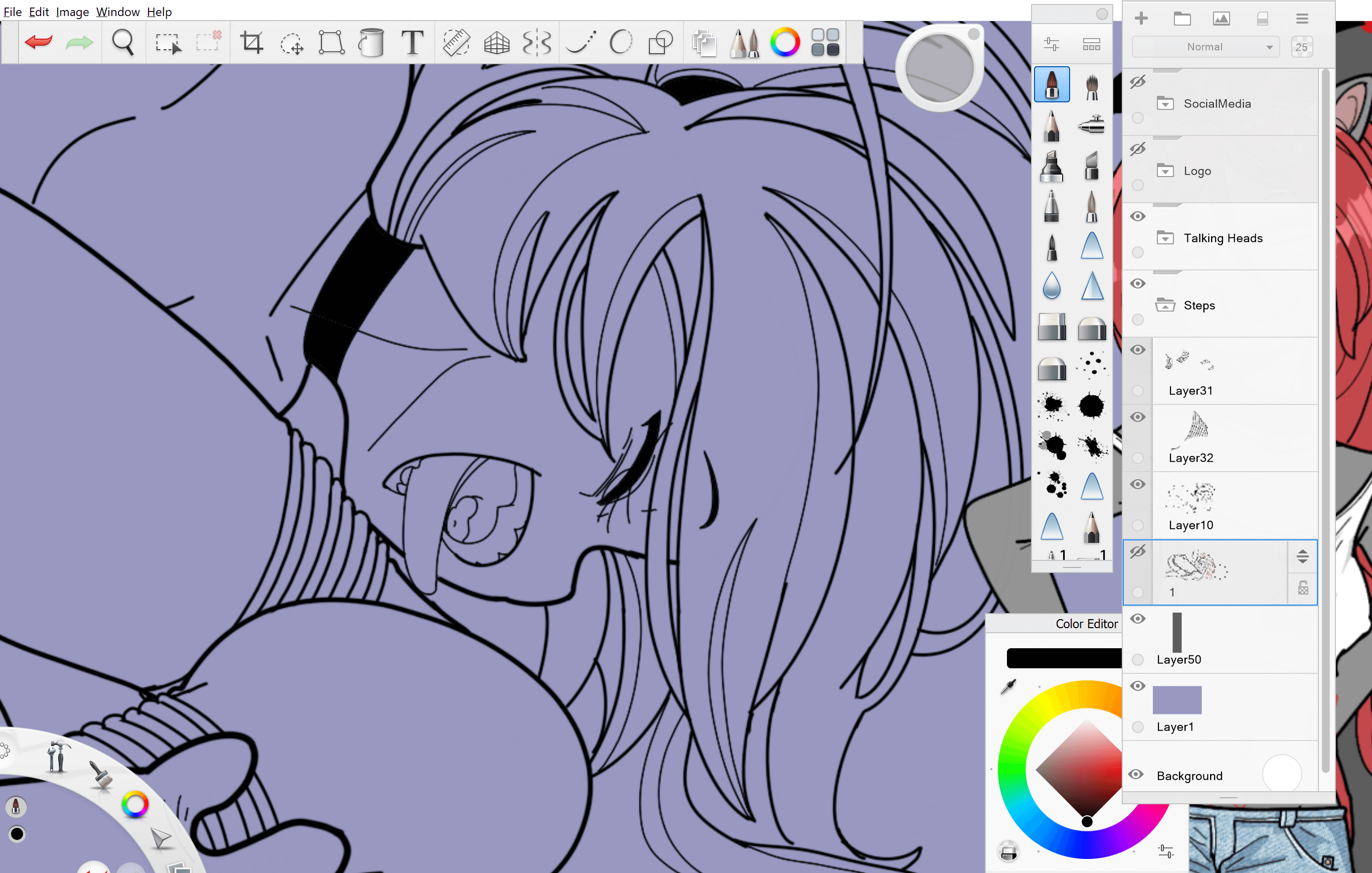This screenshot has width=1372, height=873.
Task: Select the Crop tool
Action: click(251, 42)
